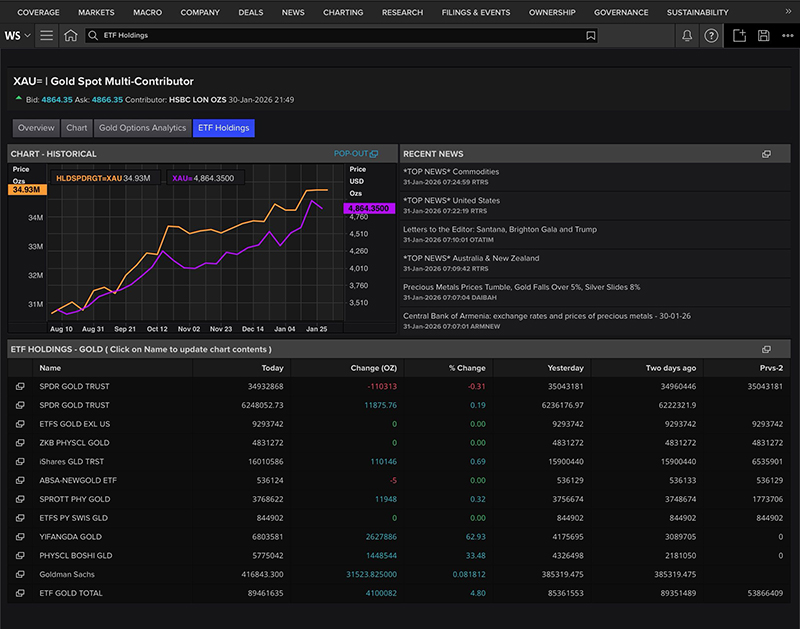Image resolution: width=800 pixels, height=629 pixels.
Task: Open the Precious Metals Prices Tumble headline
Action: click(x=521, y=287)
